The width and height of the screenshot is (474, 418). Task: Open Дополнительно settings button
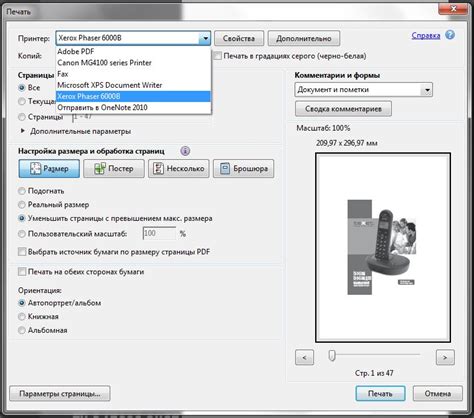coord(304,38)
